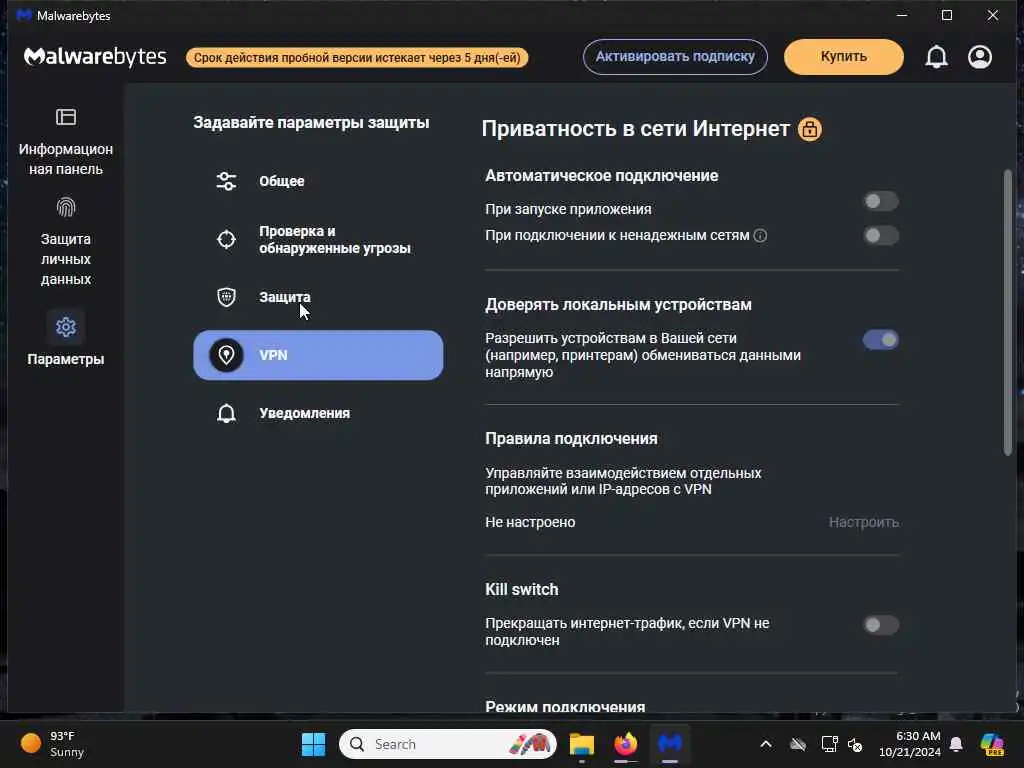1024x768 pixels.
Task: Click the Malwarebytes logo in header
Action: (95, 57)
